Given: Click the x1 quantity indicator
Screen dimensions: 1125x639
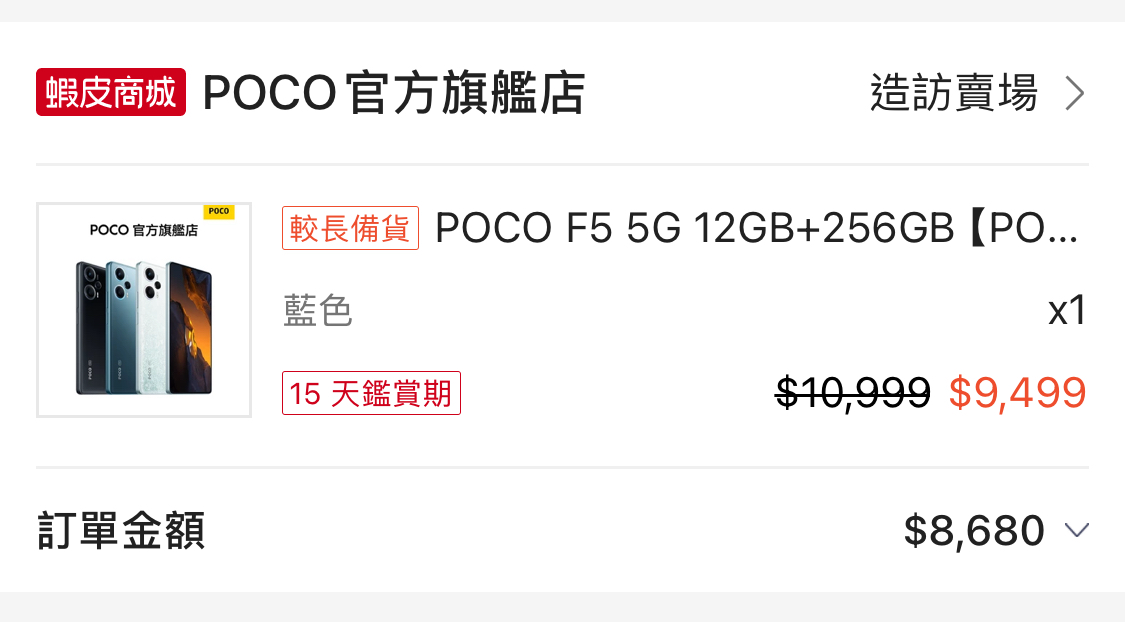Looking at the screenshot, I should (x=1066, y=311).
